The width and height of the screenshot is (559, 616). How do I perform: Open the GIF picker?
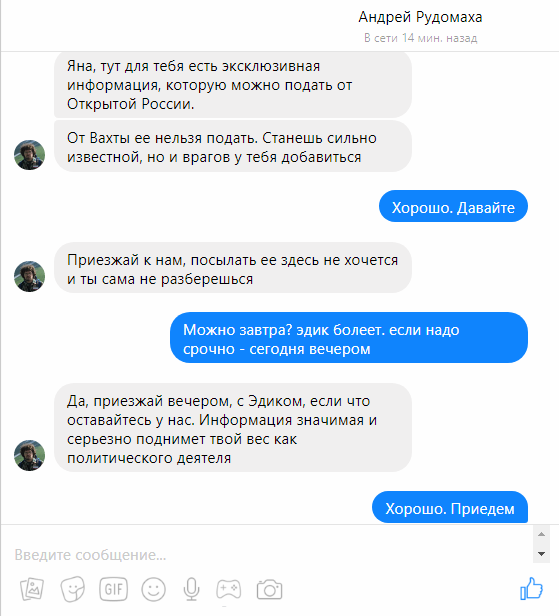tap(114, 589)
